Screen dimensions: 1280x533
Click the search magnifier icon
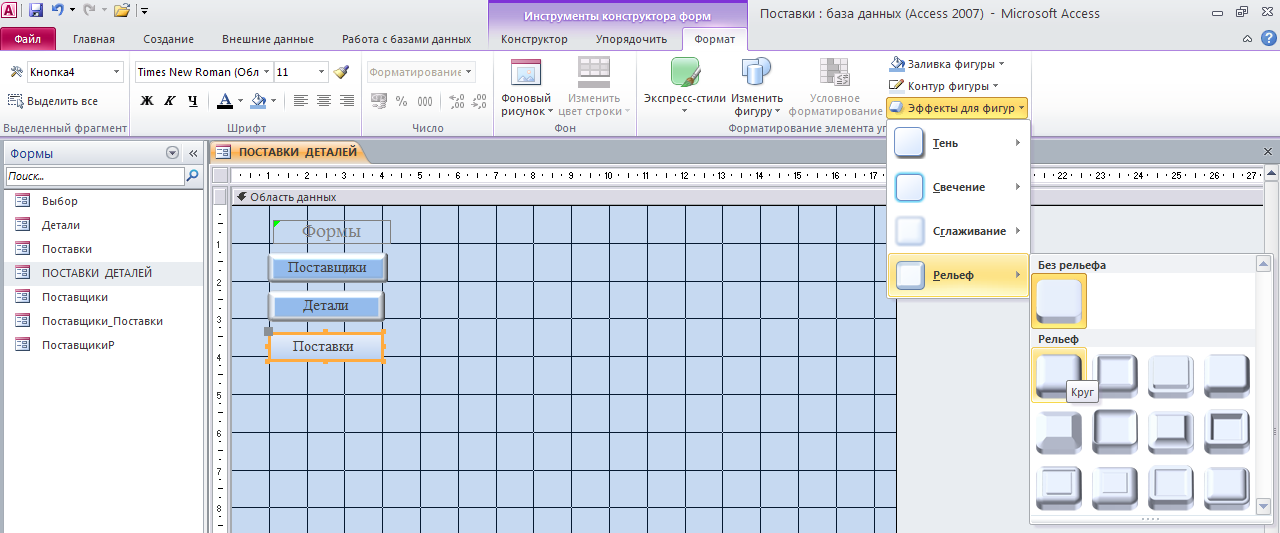(192, 176)
